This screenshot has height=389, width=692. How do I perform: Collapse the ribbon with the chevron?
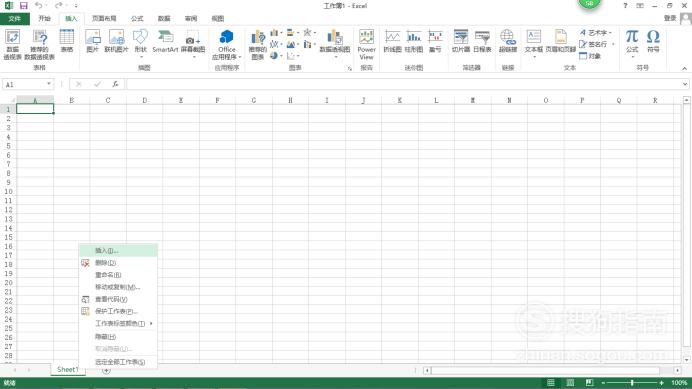pos(684,68)
